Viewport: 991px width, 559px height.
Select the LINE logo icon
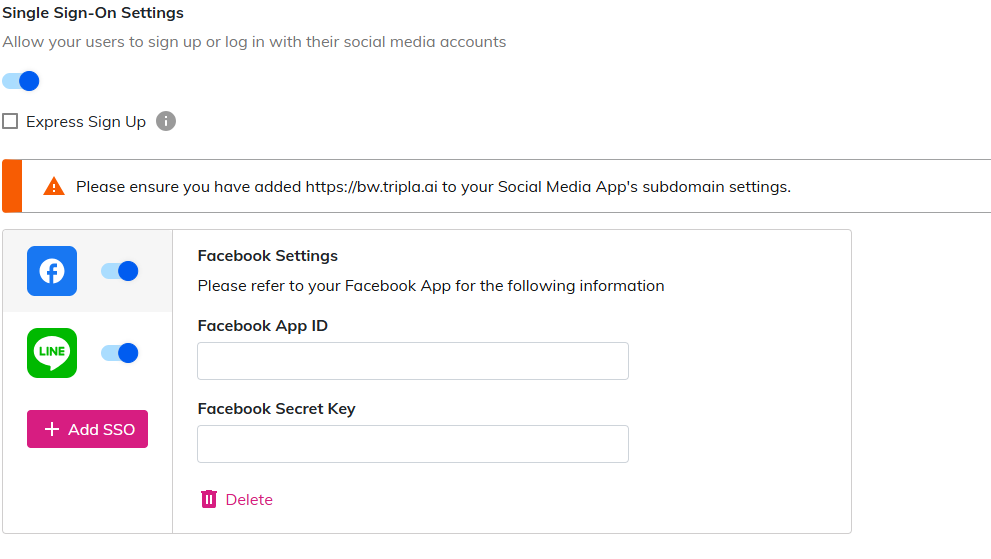coord(52,353)
